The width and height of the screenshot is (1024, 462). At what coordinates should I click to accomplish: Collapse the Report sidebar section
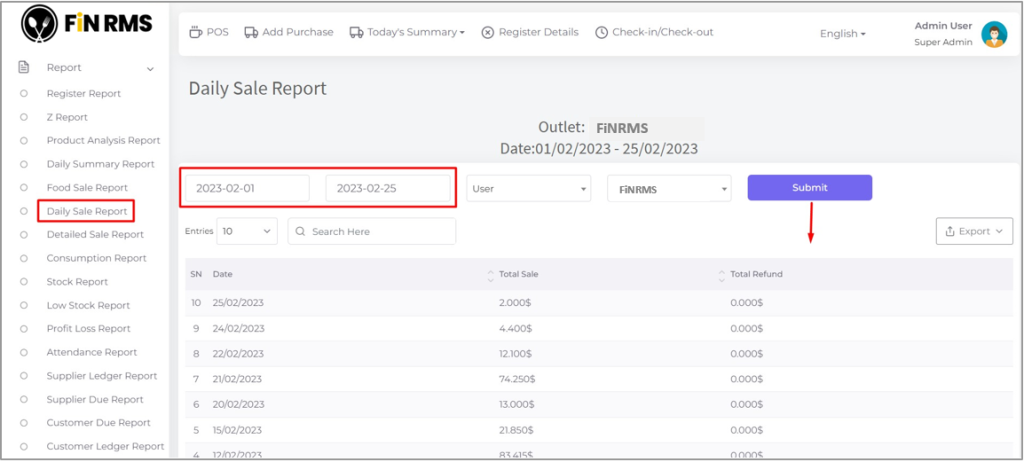pos(150,69)
